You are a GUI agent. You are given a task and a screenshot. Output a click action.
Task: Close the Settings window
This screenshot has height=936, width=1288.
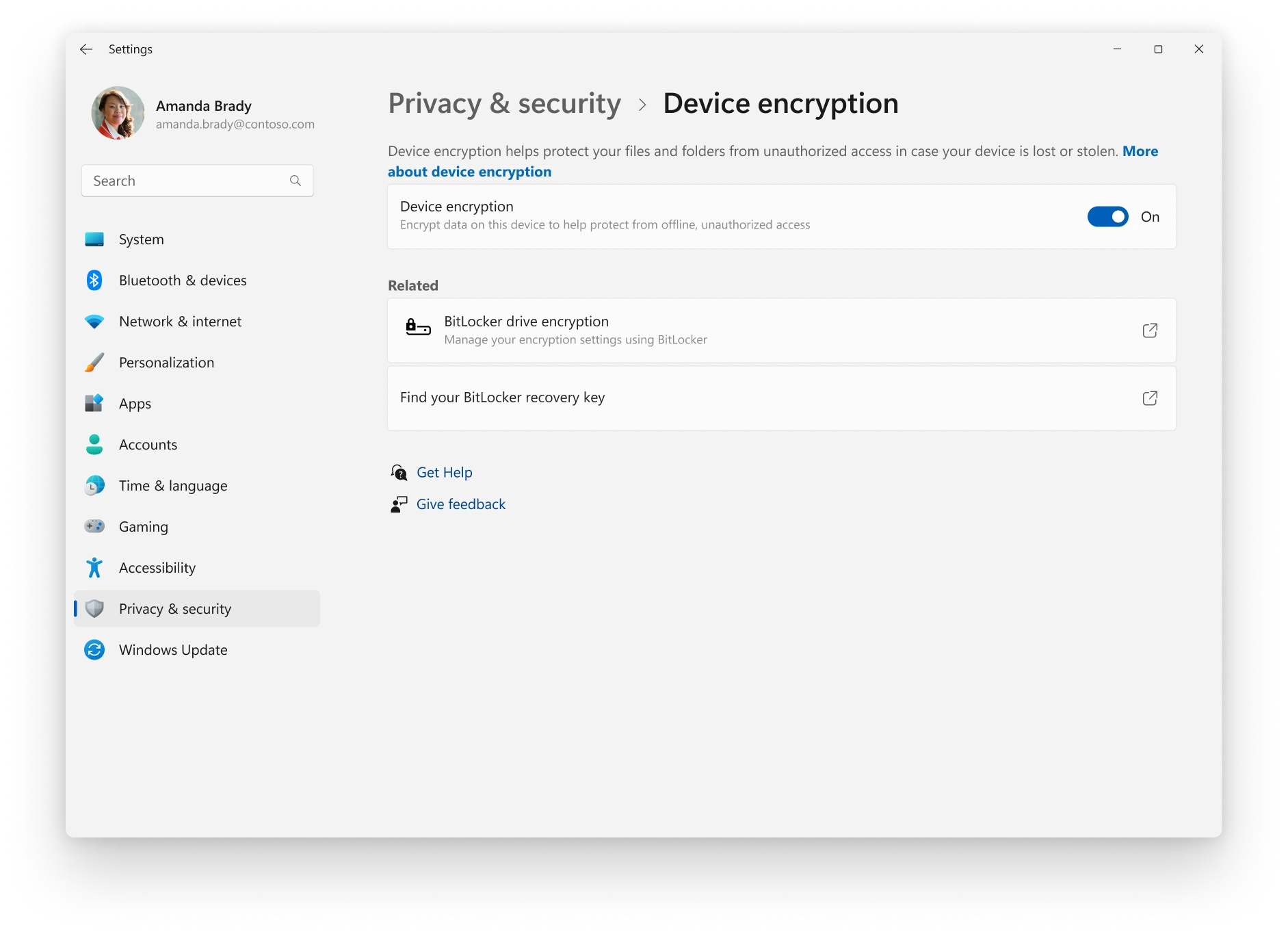1198,49
